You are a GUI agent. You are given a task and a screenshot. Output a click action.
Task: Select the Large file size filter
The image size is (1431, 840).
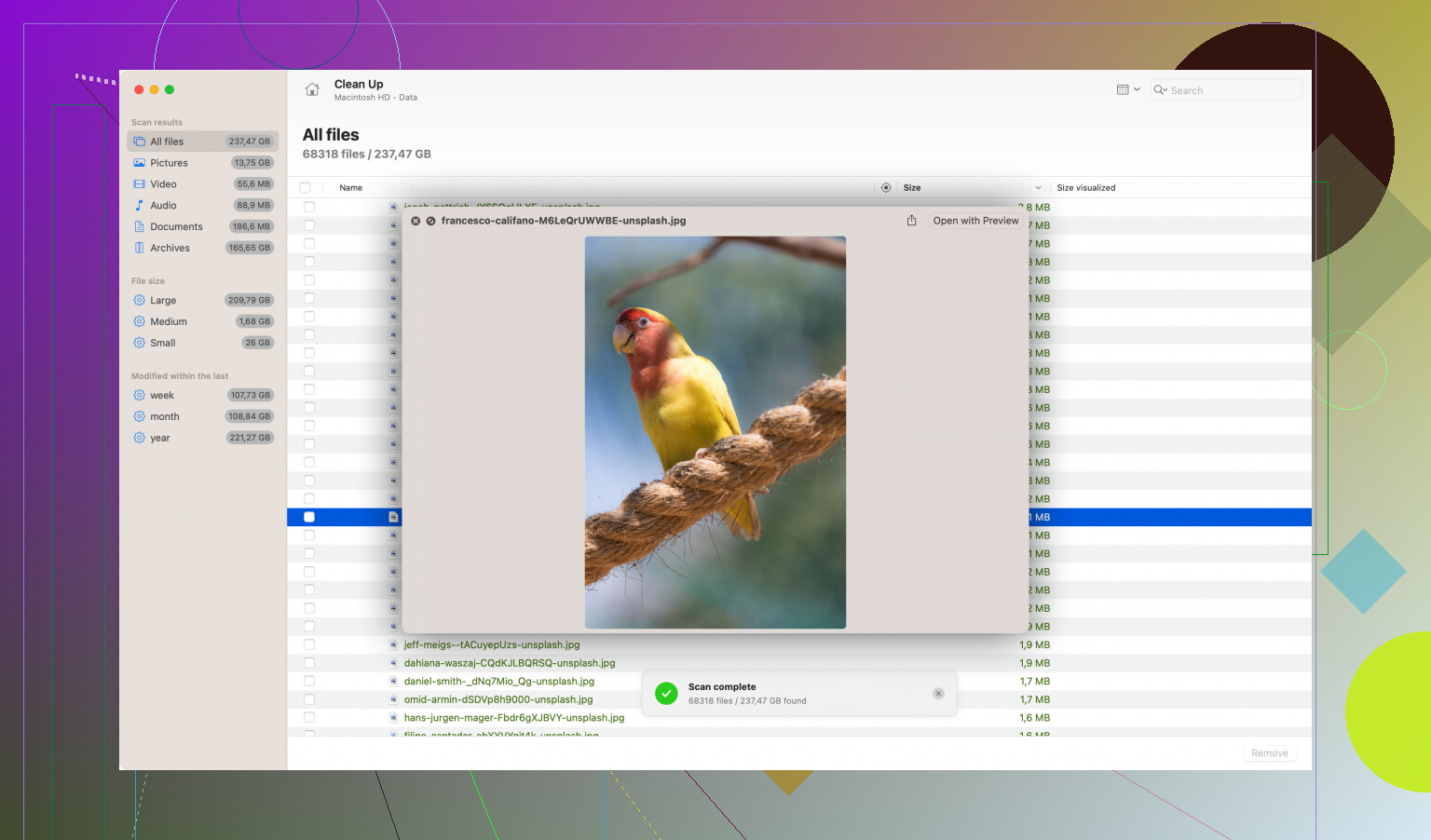(163, 300)
